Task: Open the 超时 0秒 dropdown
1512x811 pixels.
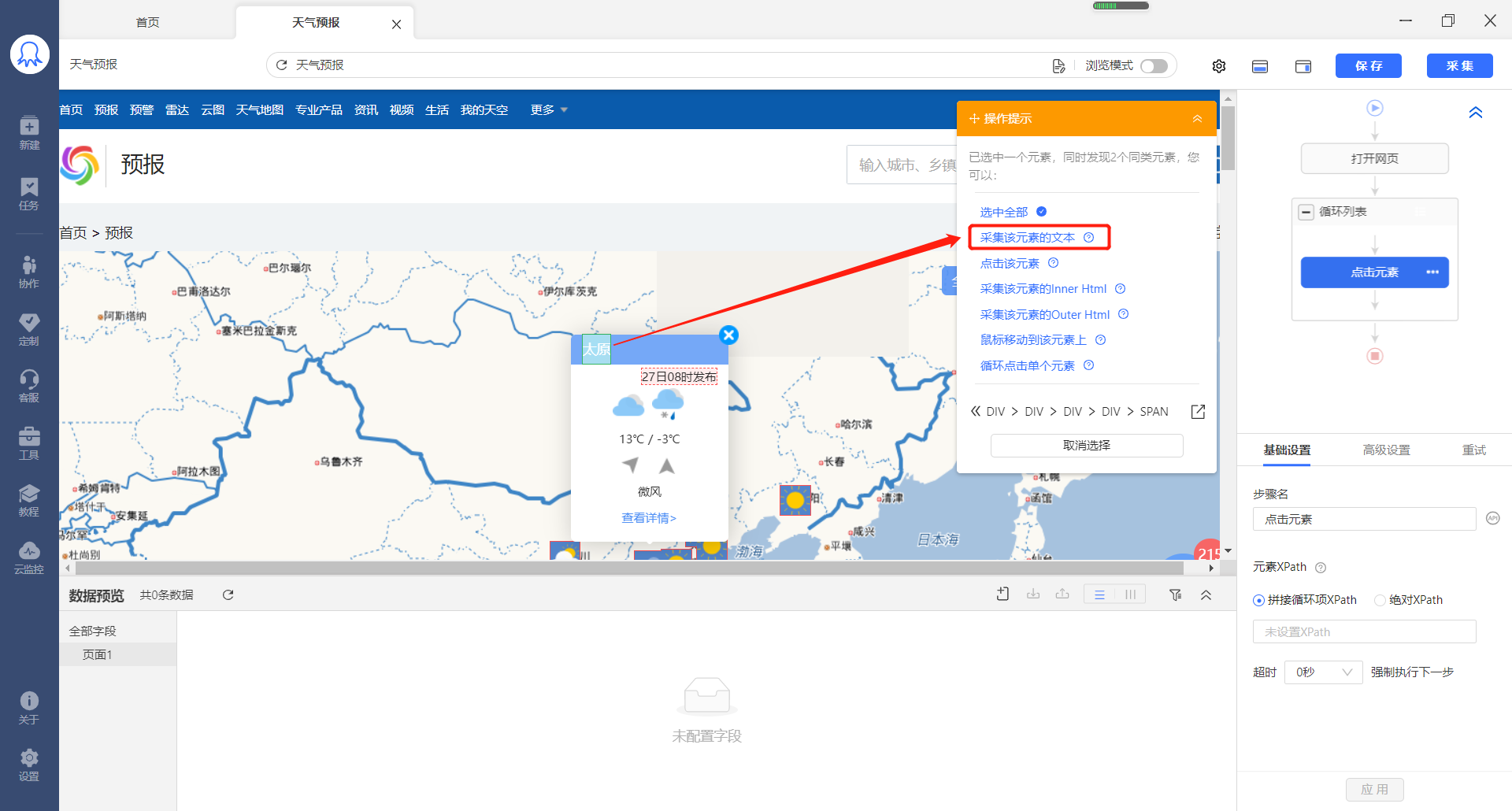Action: tap(1323, 672)
